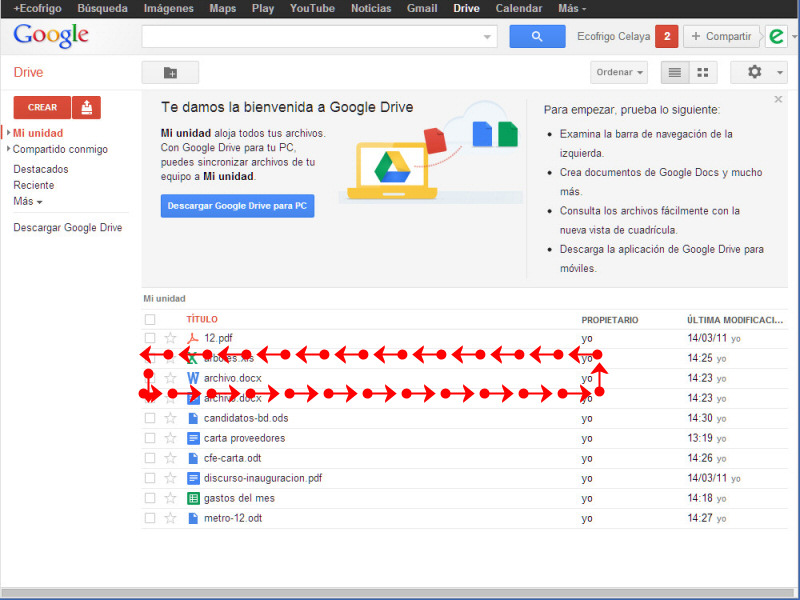This screenshot has height=600, width=800.
Task: Click the Google logo
Action: click(51, 36)
